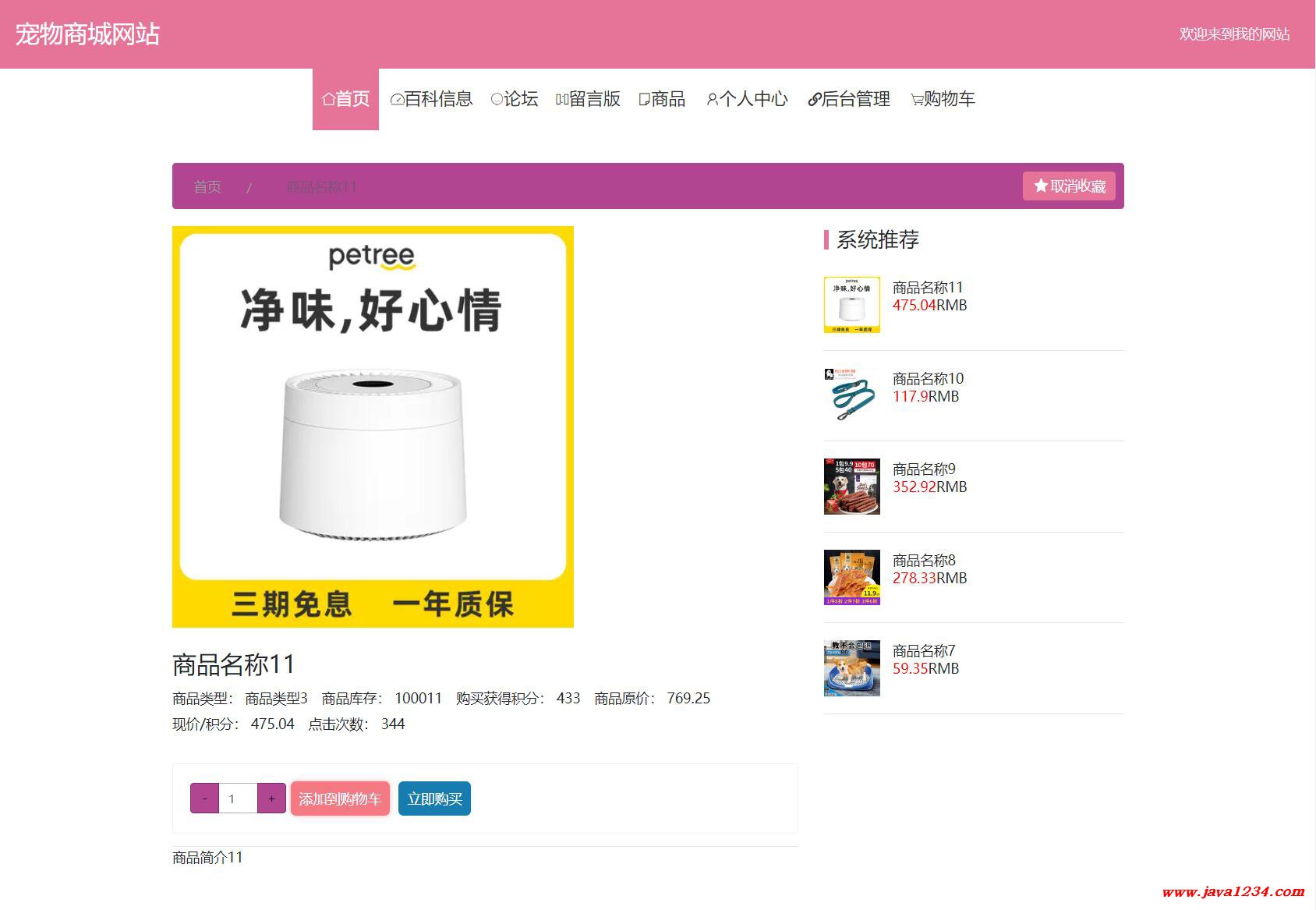Click the 点击次数 value 344
Viewport: 1316px width, 910px height.
tap(393, 724)
